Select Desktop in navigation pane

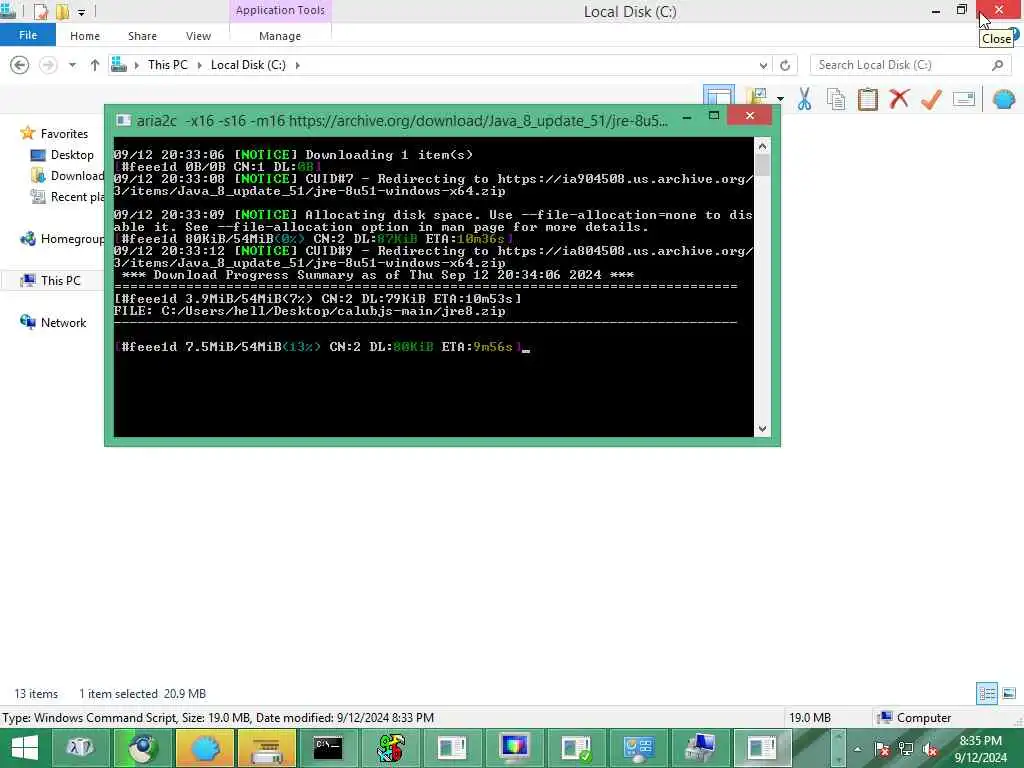63,155
